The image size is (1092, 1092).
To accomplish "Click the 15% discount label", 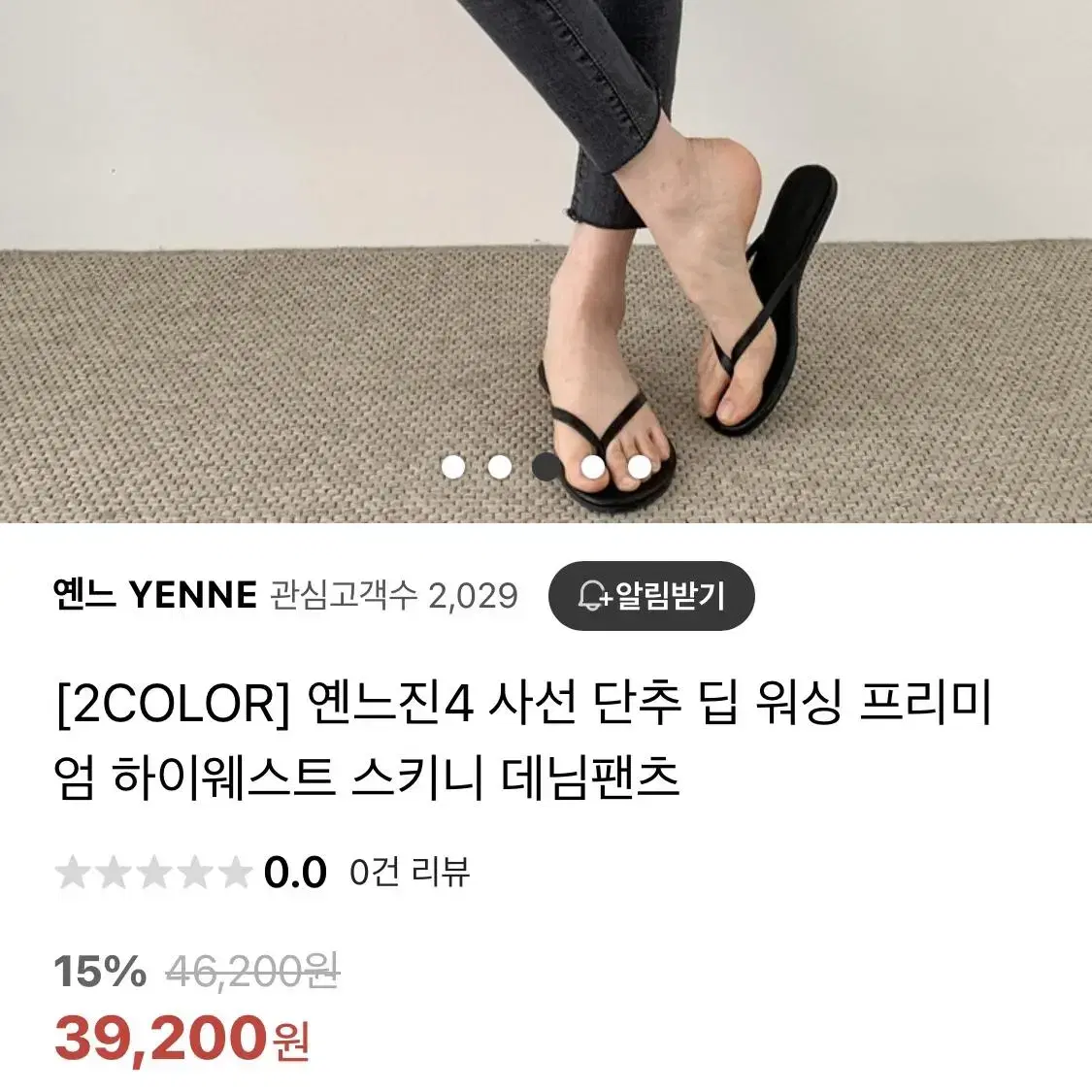I will pos(100,971).
